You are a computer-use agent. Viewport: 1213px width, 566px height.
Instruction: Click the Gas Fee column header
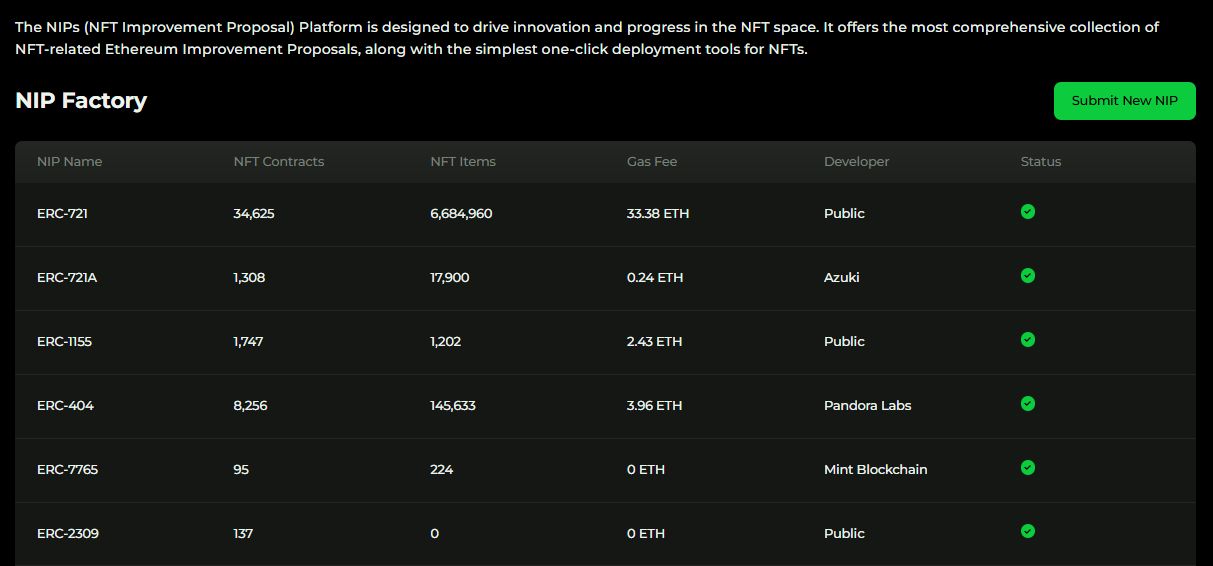[x=652, y=162]
